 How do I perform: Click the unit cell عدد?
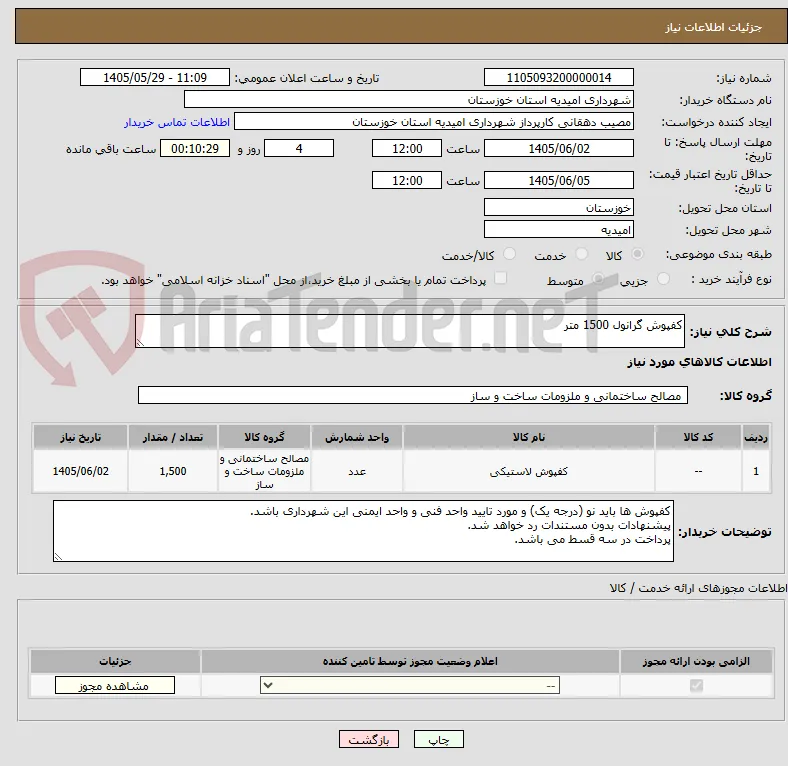357,471
